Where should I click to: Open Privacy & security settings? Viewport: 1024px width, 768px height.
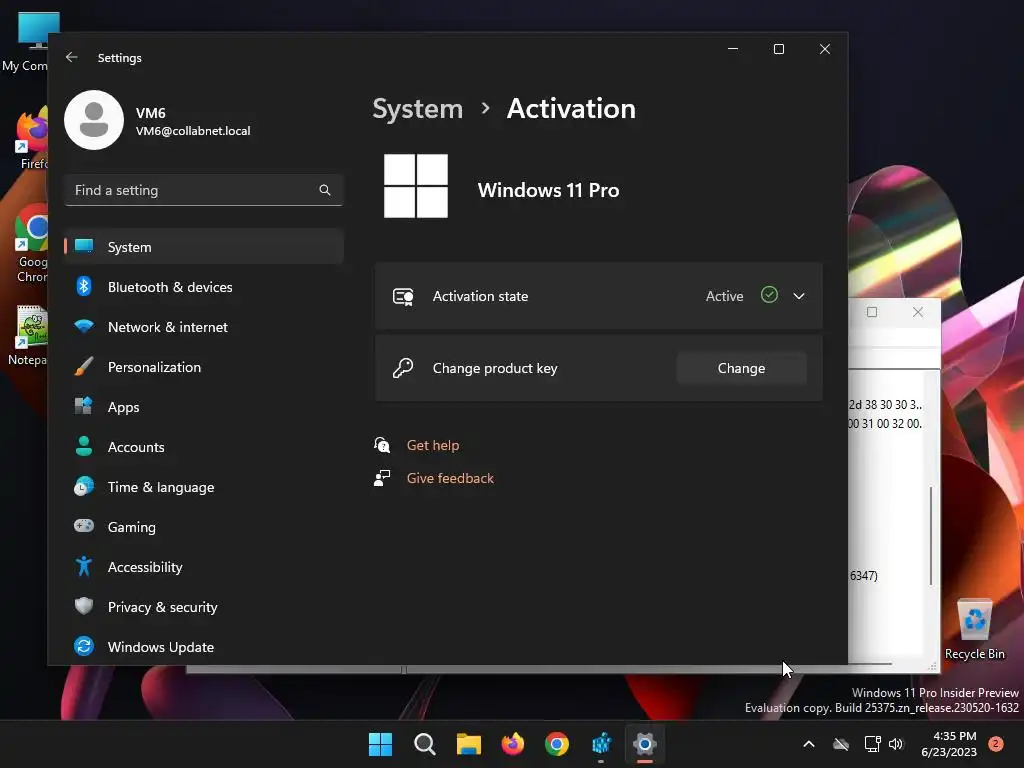click(204, 607)
